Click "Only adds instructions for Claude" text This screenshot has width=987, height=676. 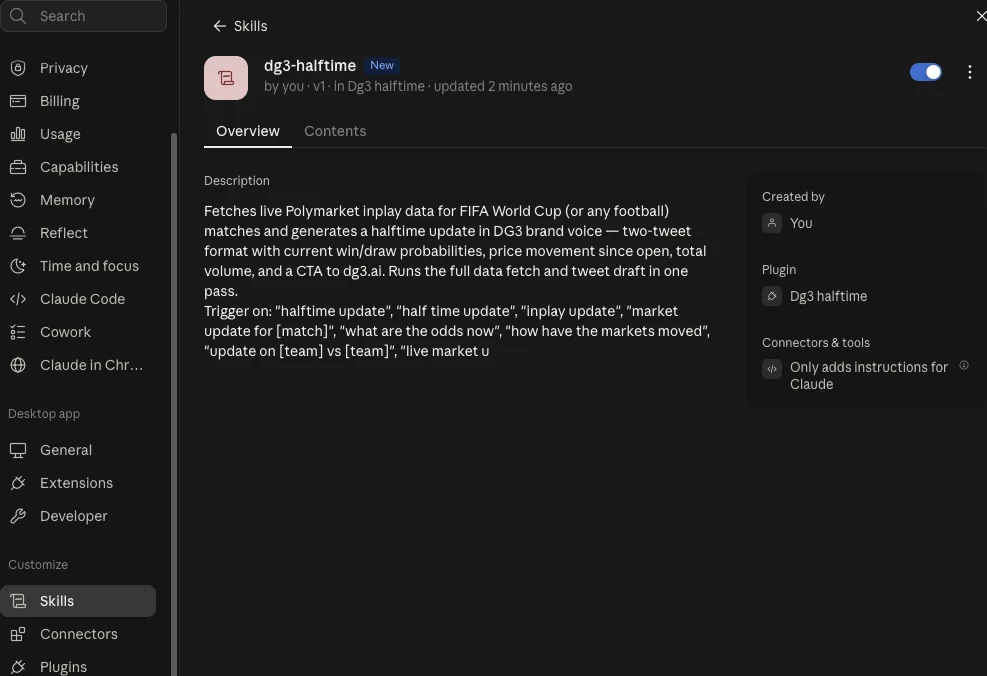coord(869,376)
